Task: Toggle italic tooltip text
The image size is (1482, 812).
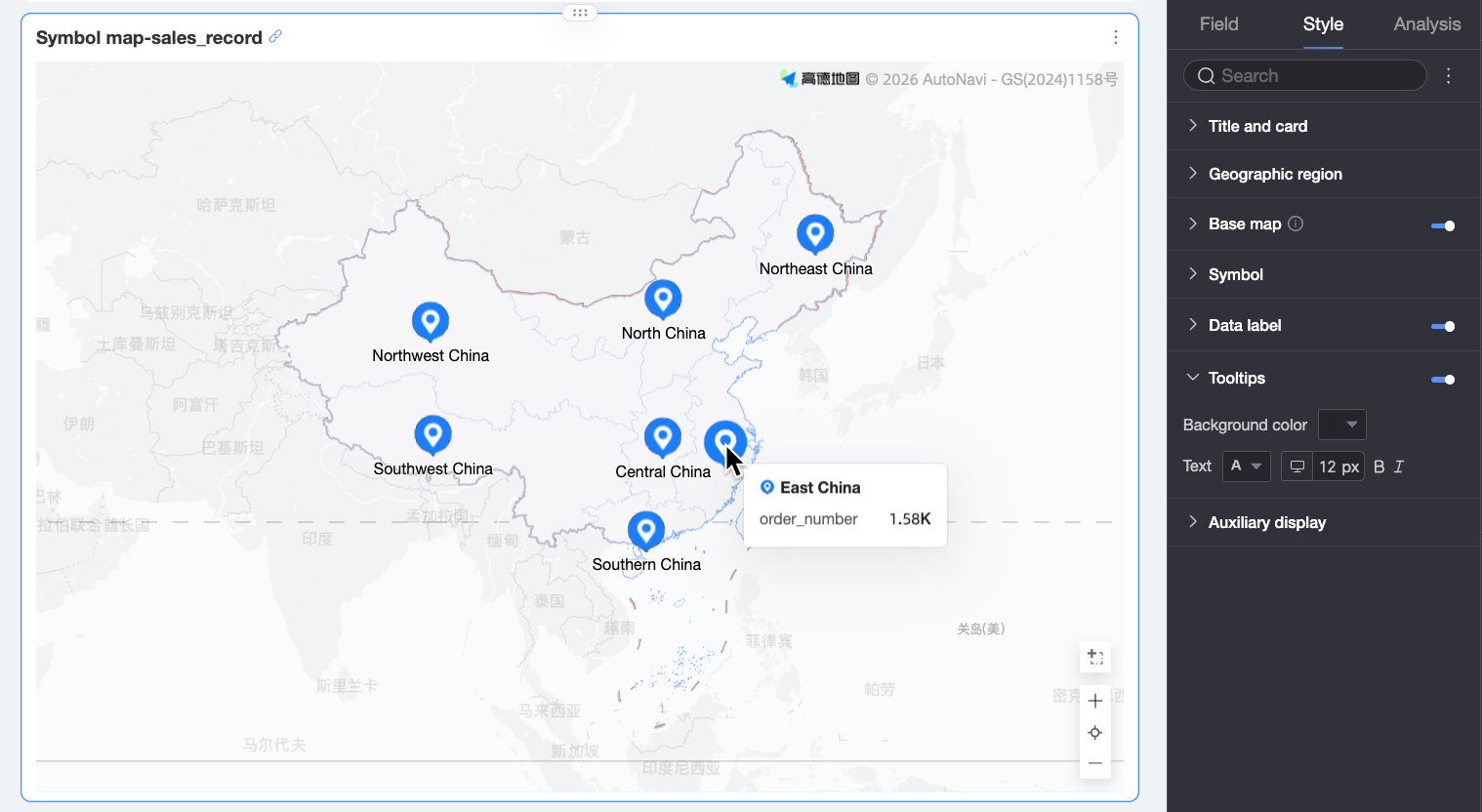Action: pos(1399,467)
